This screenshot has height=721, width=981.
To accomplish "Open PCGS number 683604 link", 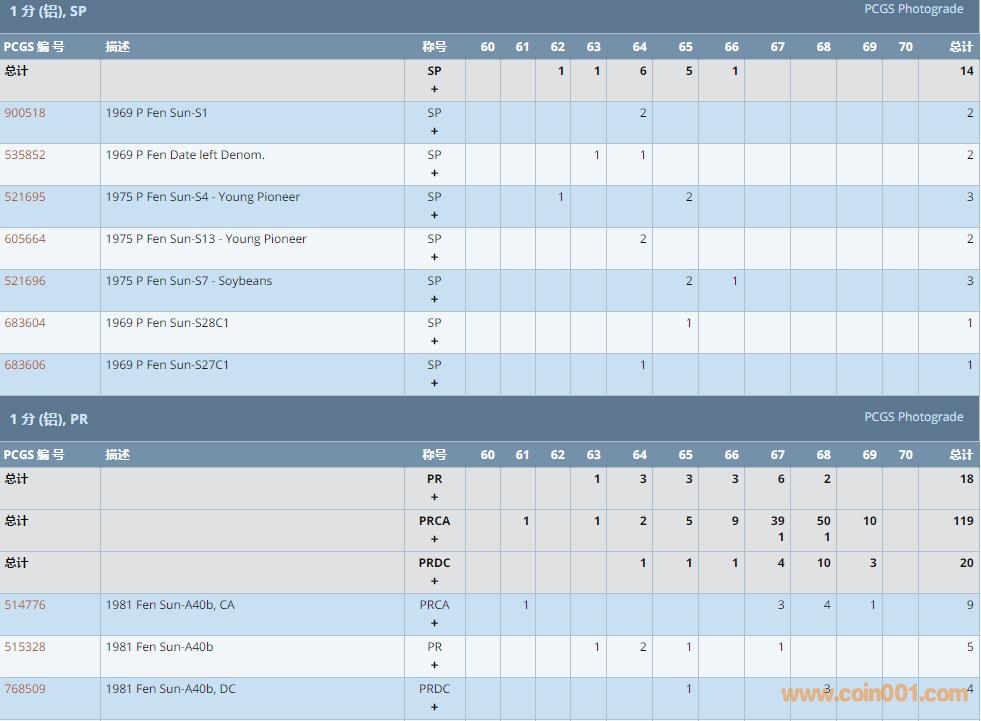I will (25, 323).
